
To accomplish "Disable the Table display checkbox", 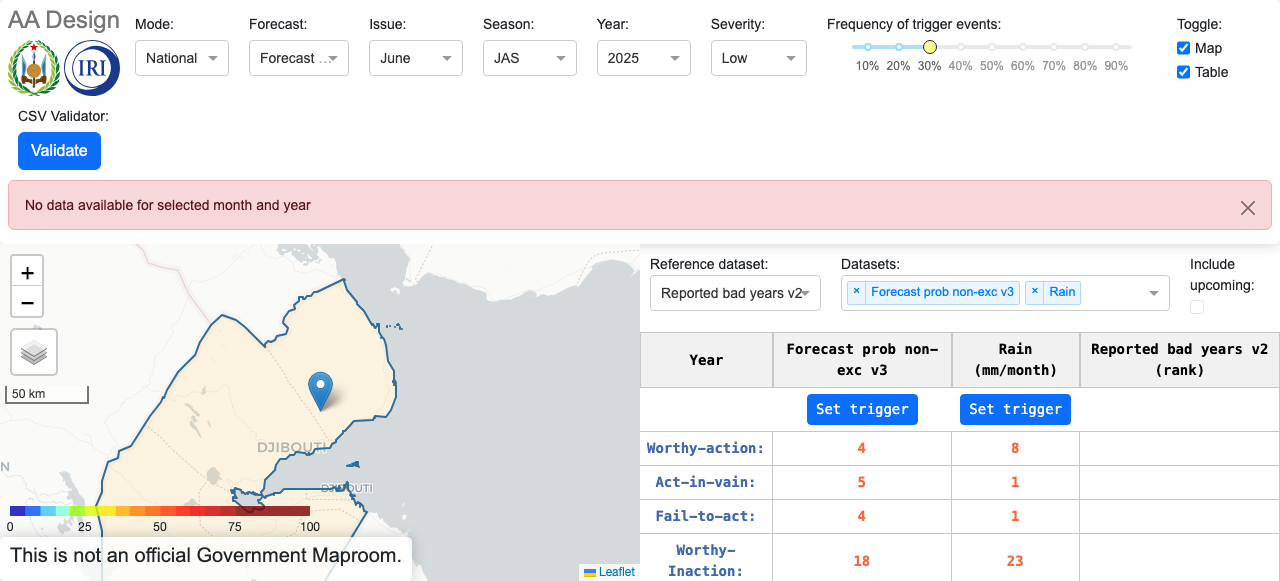I will click(x=1183, y=72).
